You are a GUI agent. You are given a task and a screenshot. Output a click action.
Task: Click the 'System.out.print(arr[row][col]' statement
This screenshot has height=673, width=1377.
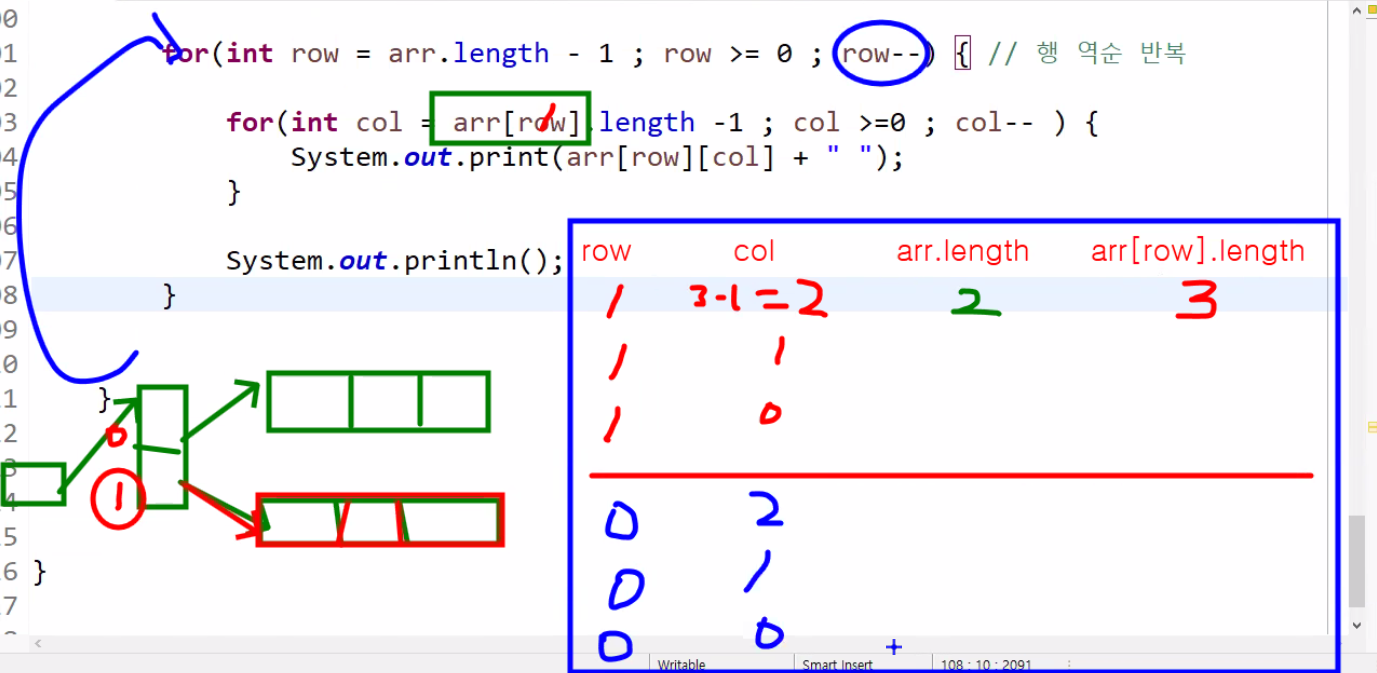pos(597,157)
